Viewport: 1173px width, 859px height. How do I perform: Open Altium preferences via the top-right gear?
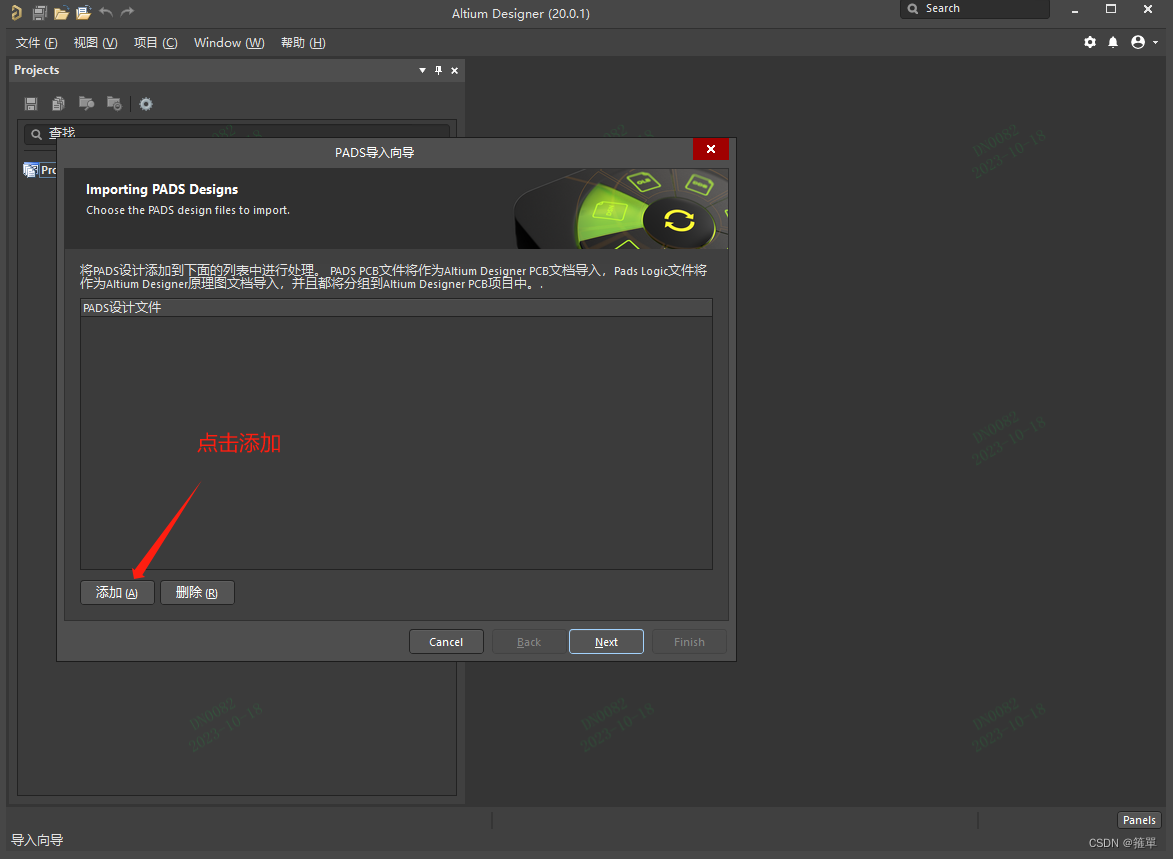coord(1090,42)
